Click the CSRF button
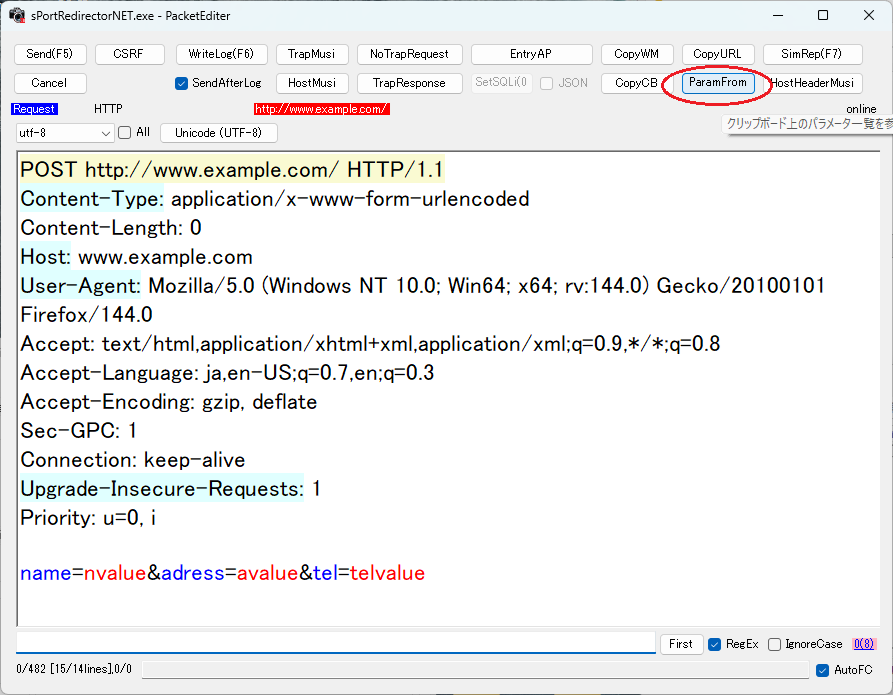Viewport: 893px width, 695px height. pyautogui.click(x=129, y=54)
